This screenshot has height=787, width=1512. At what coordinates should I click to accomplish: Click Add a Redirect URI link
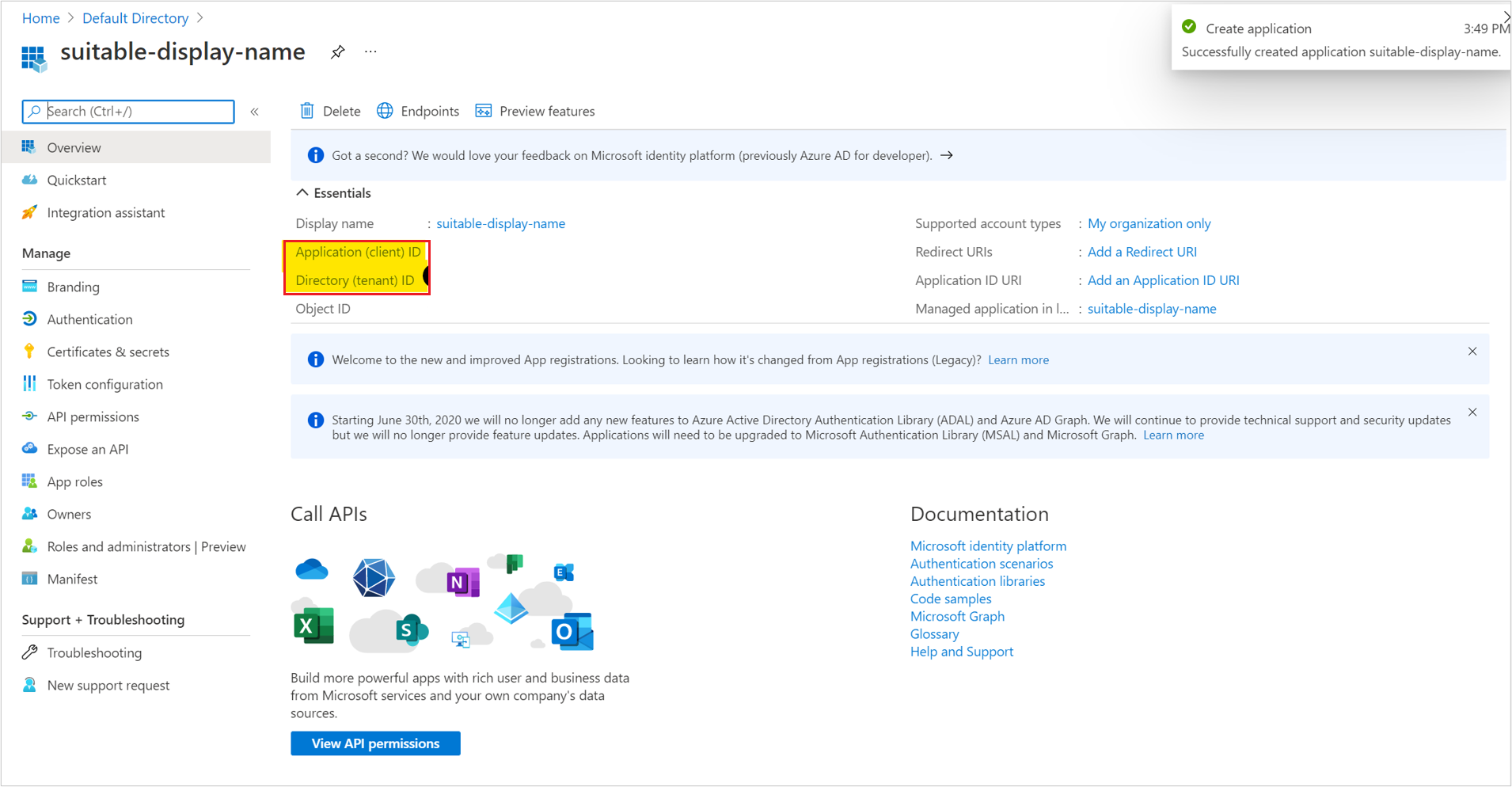click(1142, 252)
